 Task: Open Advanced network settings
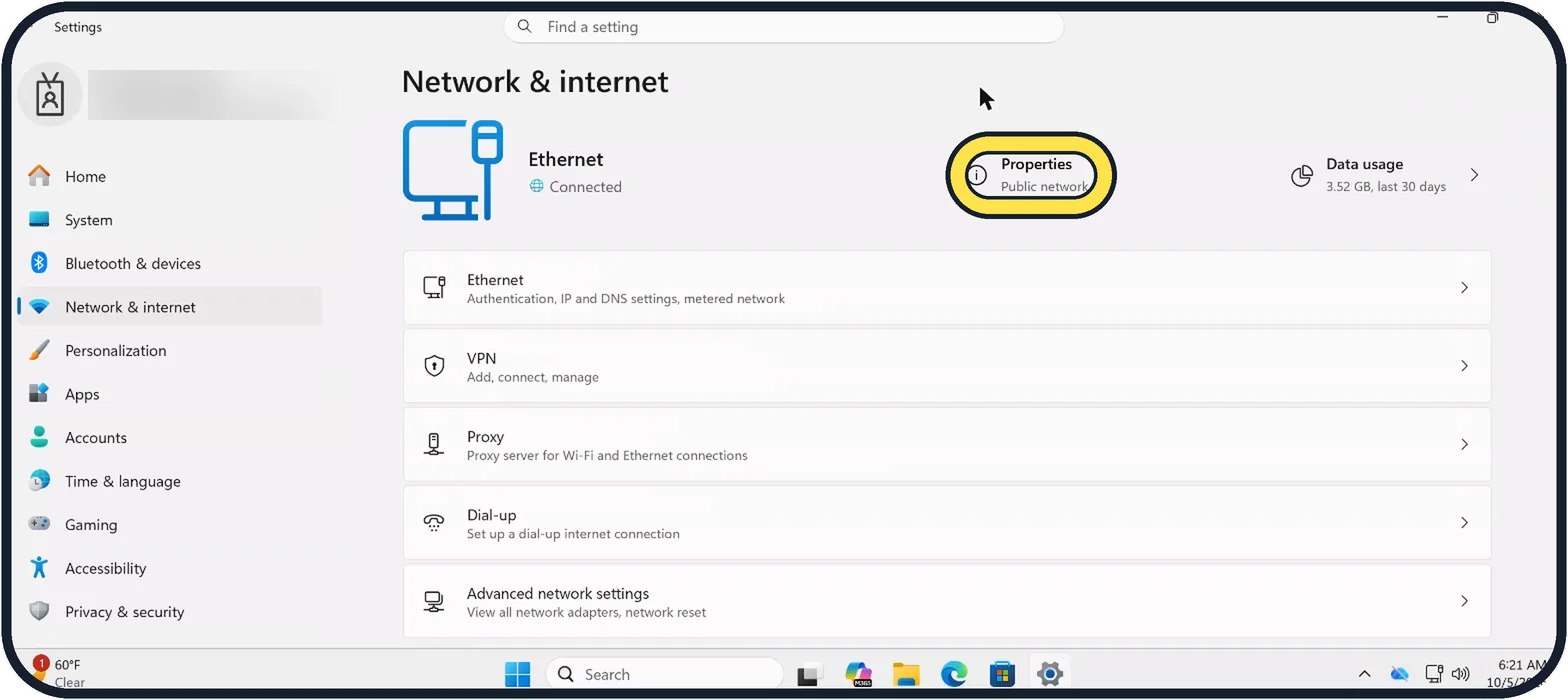point(947,601)
